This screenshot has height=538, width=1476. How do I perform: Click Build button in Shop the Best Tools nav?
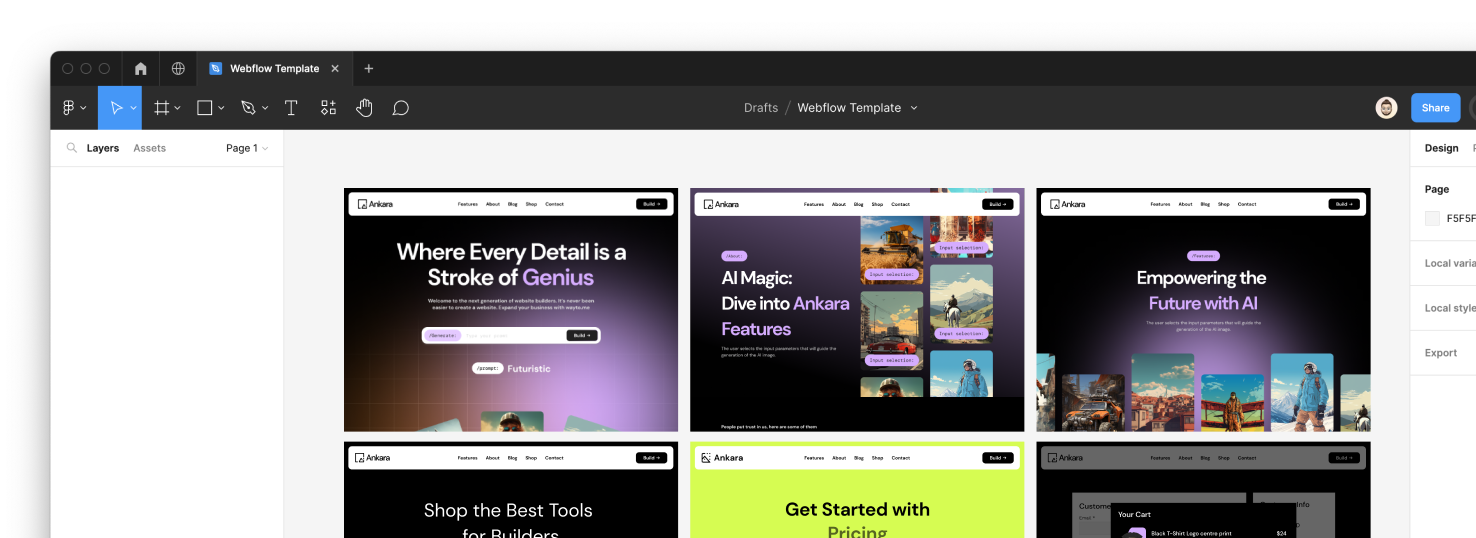tap(650, 458)
